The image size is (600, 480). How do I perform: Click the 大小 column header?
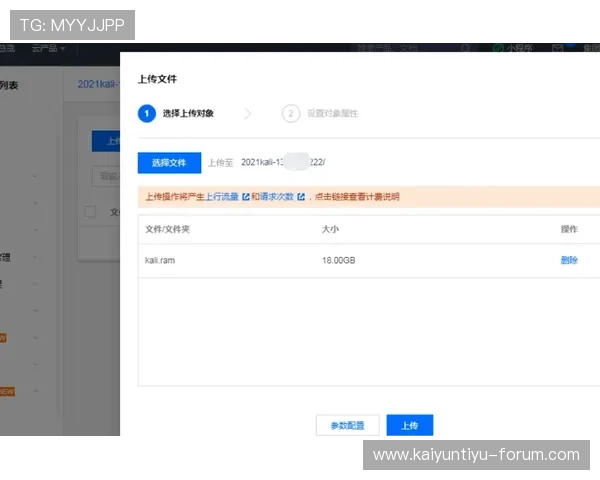tap(330, 229)
